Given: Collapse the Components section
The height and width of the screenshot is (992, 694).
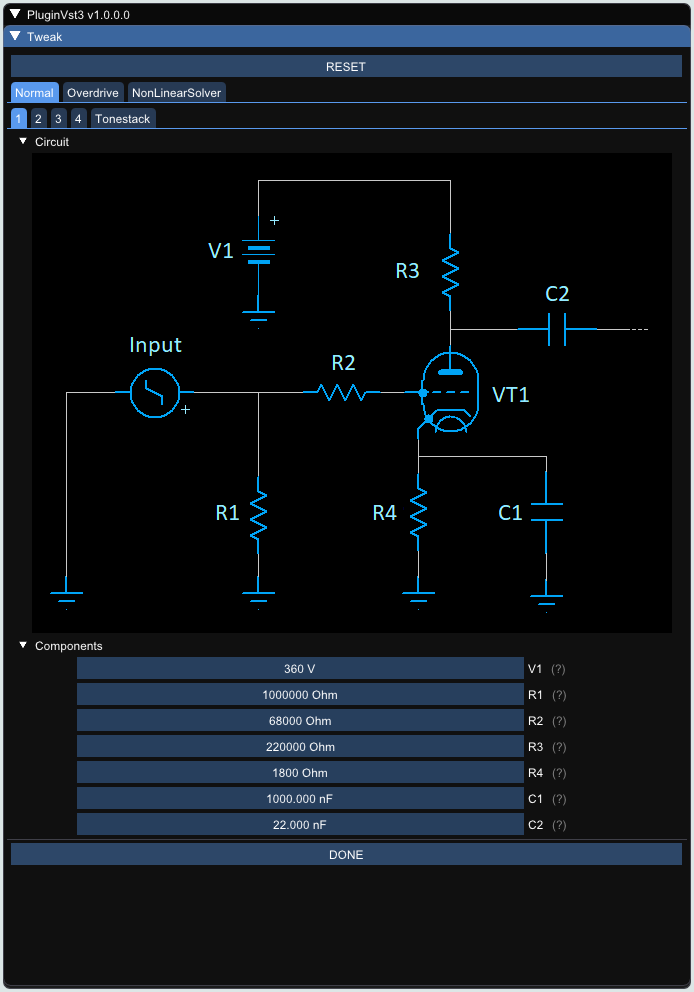Looking at the screenshot, I should pyautogui.click(x=23, y=645).
